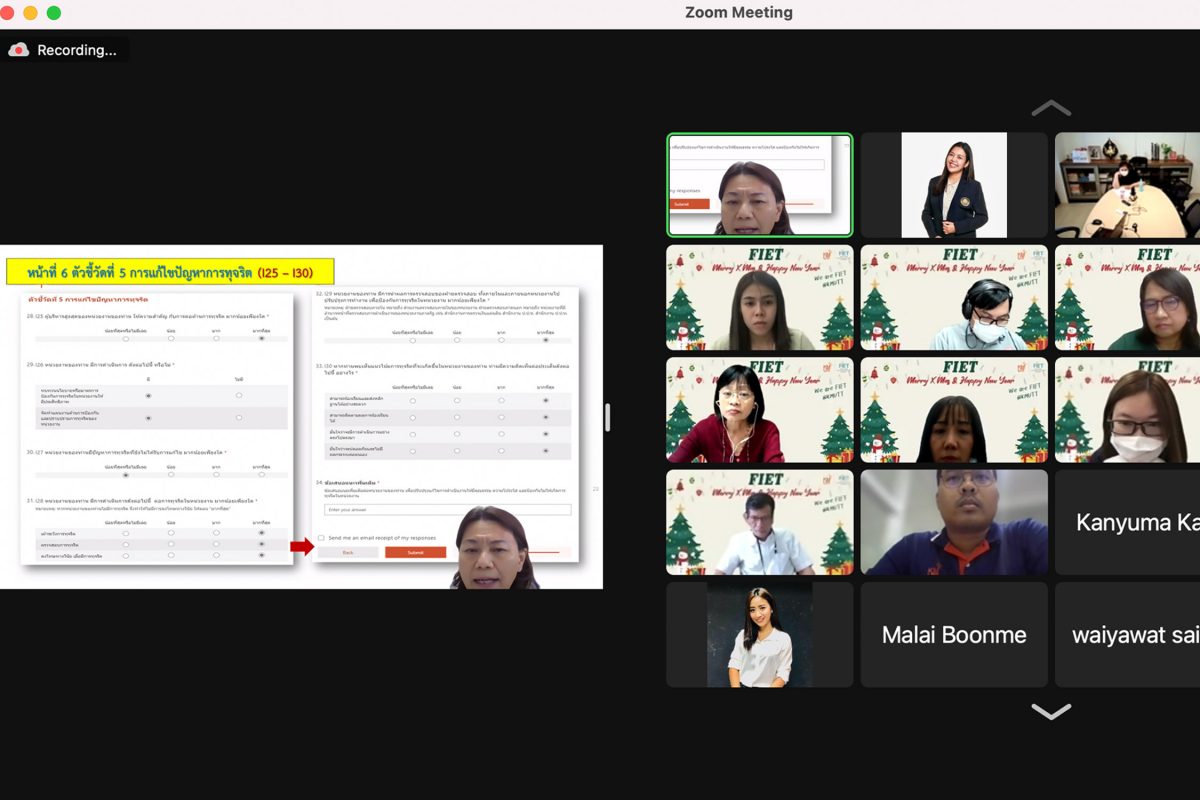
Task: Select the woman with glasses in green top
Action: (1127, 298)
